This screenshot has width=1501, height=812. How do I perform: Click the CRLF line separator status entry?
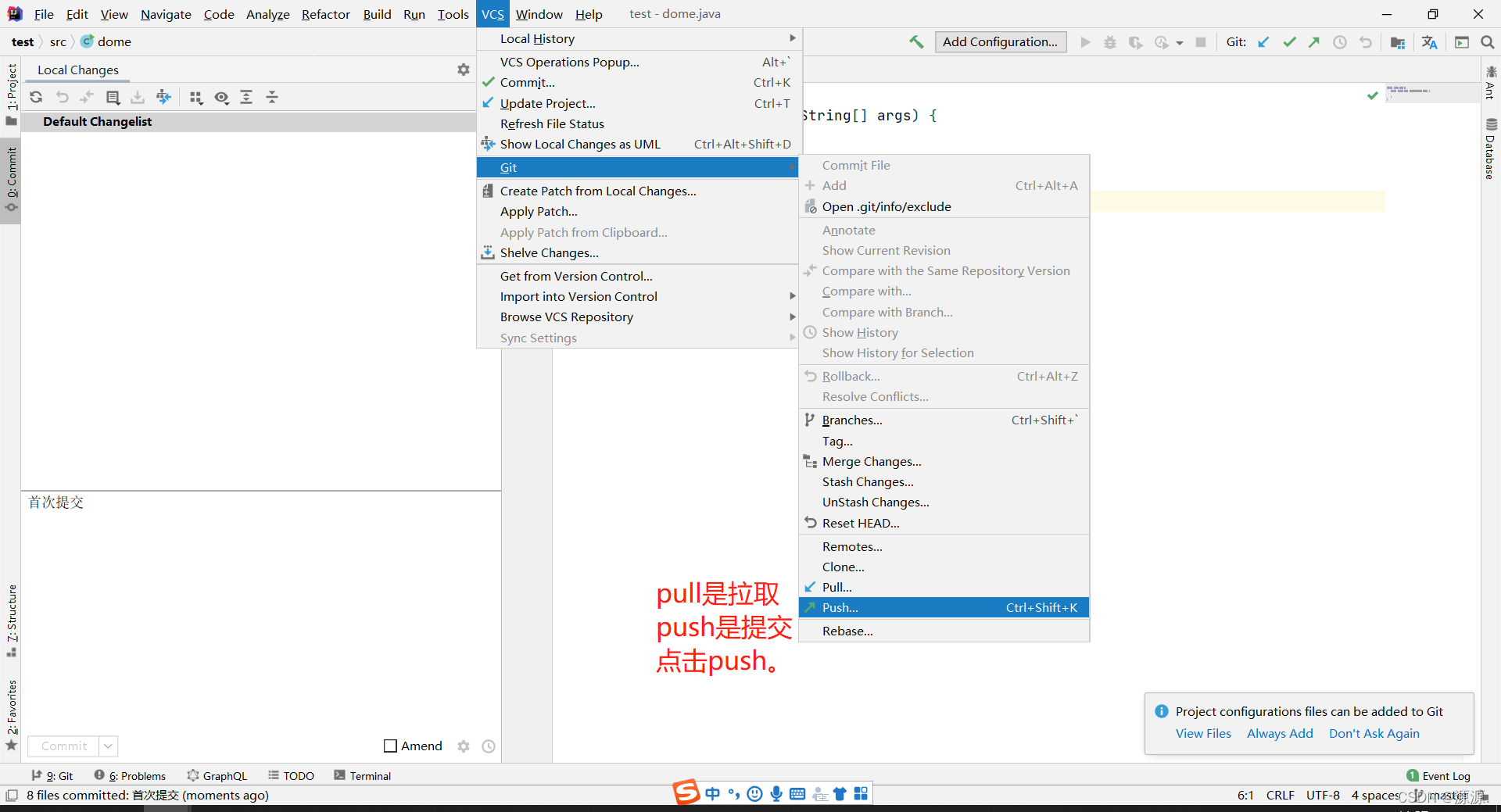1280,795
